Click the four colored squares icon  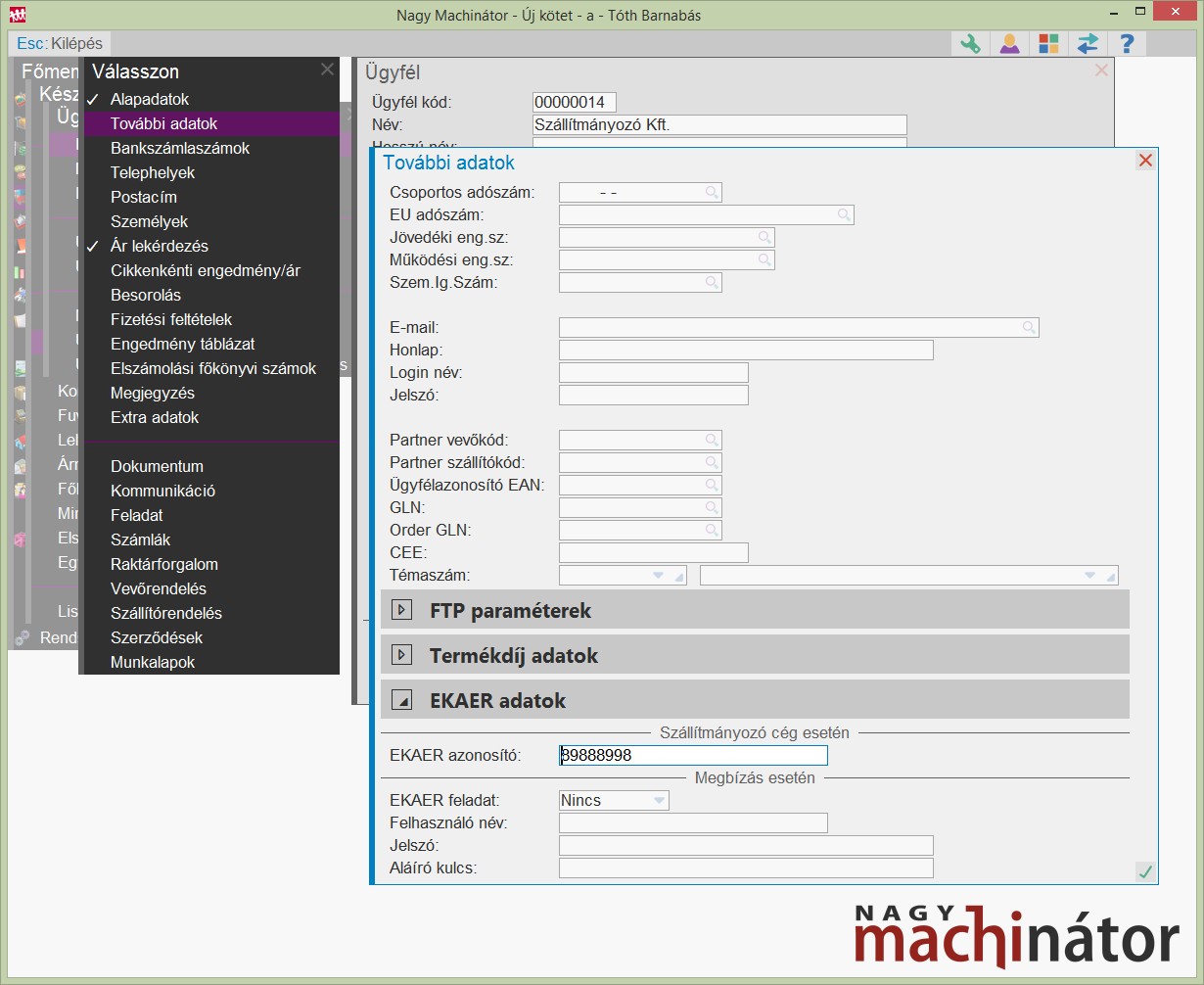(x=1048, y=44)
